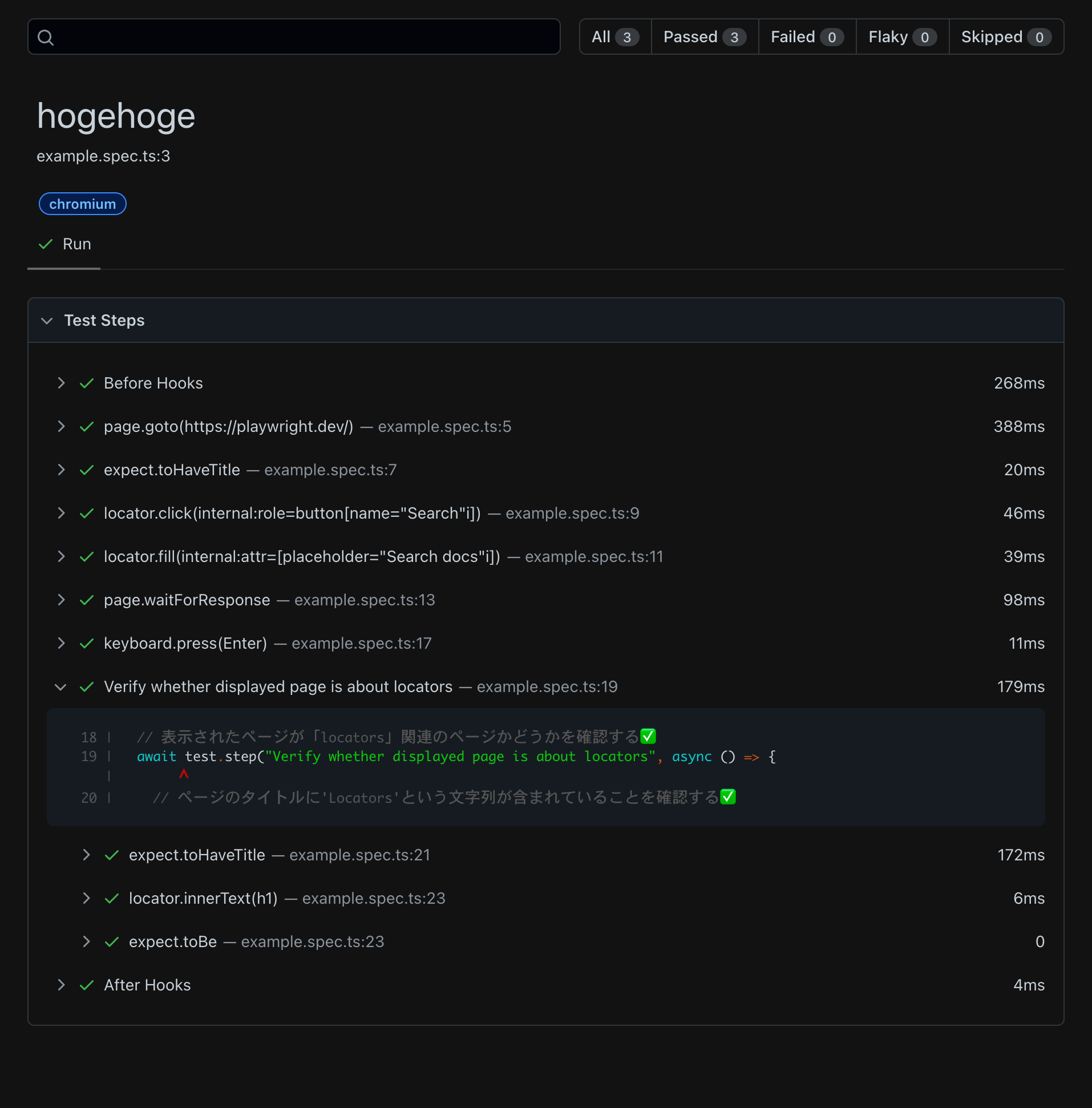Collapse the Verify whether displayed page step
Viewport: 1092px width, 1108px height.
click(x=60, y=686)
